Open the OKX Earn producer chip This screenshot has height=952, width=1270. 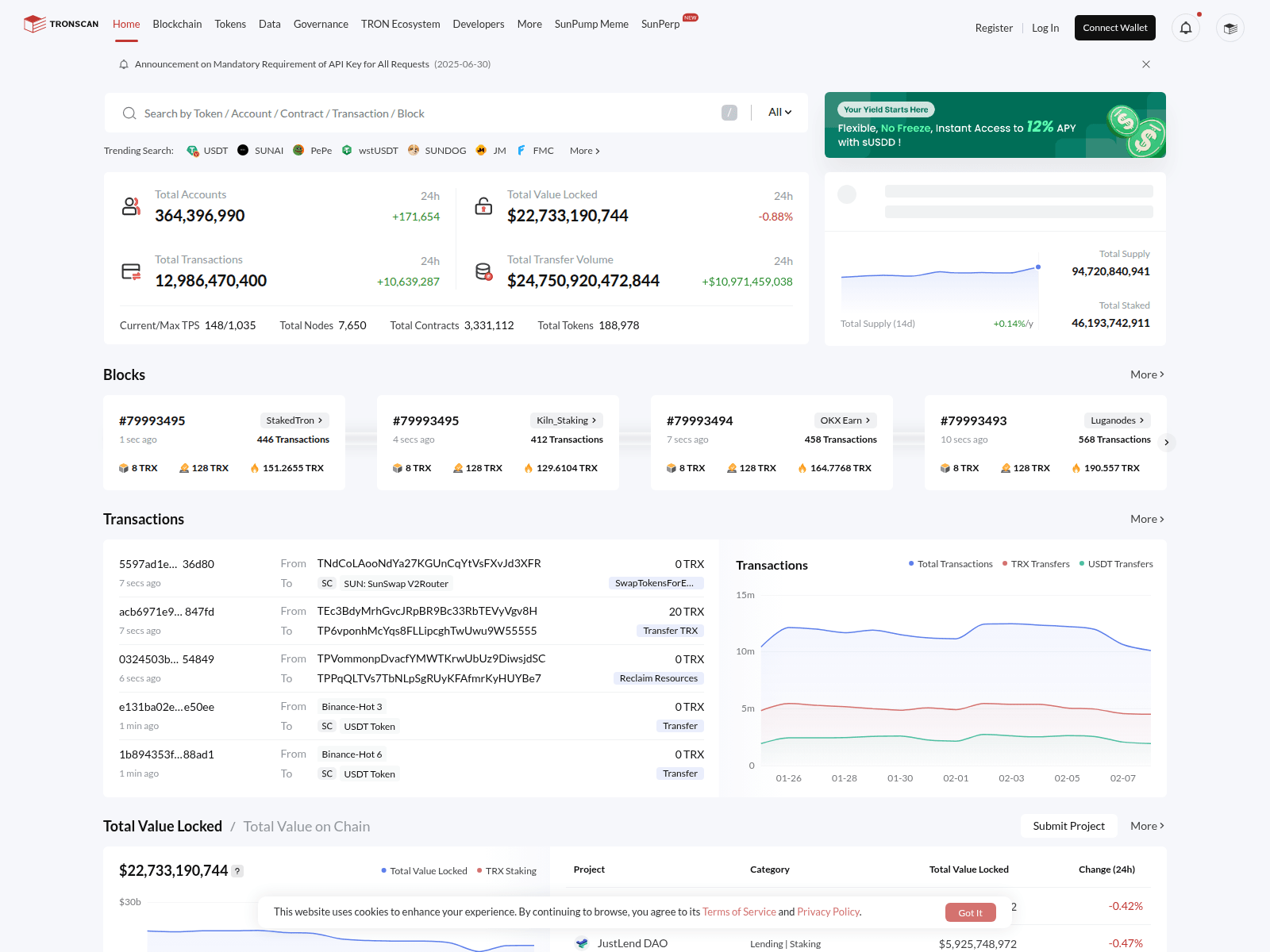(845, 420)
